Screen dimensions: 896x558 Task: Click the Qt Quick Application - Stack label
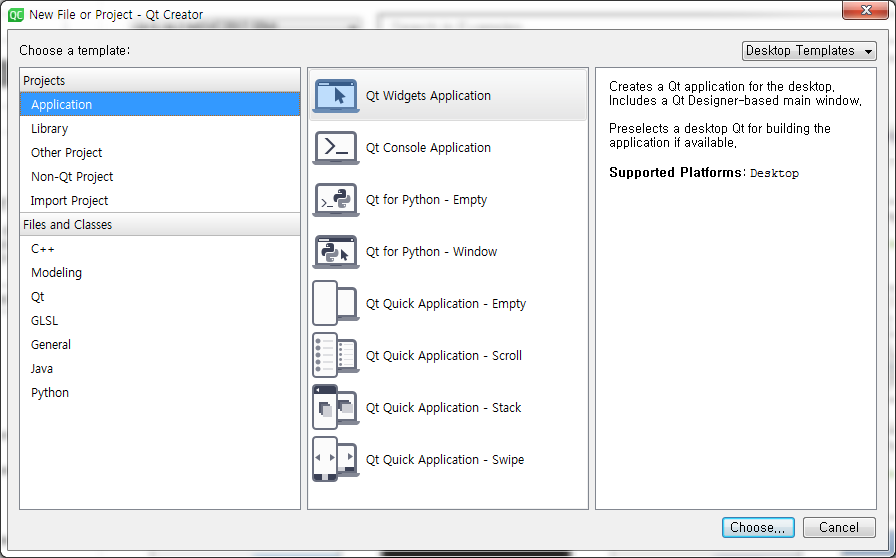point(443,408)
